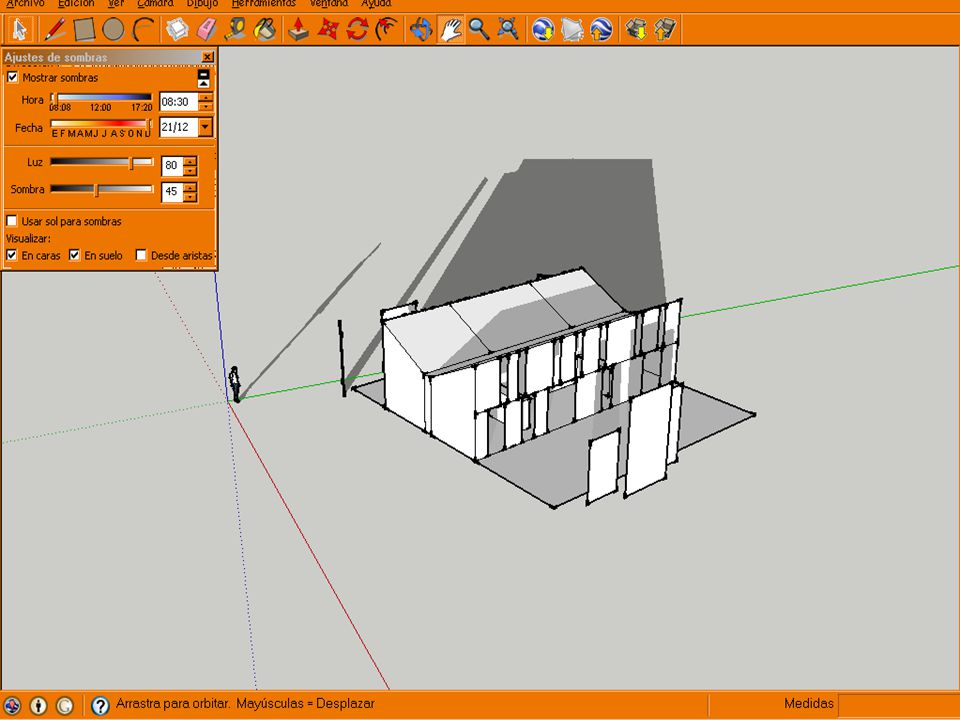Enable Usar sol para sombras
Image resolution: width=960 pixels, height=720 pixels.
click(12, 220)
